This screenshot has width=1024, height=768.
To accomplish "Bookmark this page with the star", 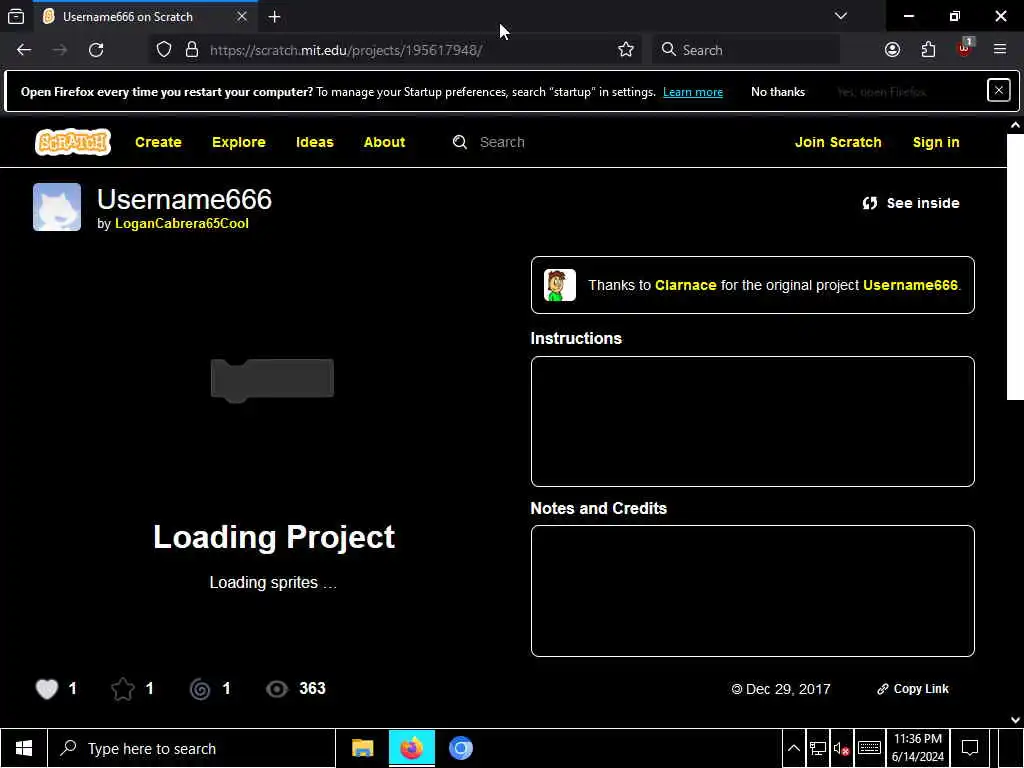I will point(626,50).
